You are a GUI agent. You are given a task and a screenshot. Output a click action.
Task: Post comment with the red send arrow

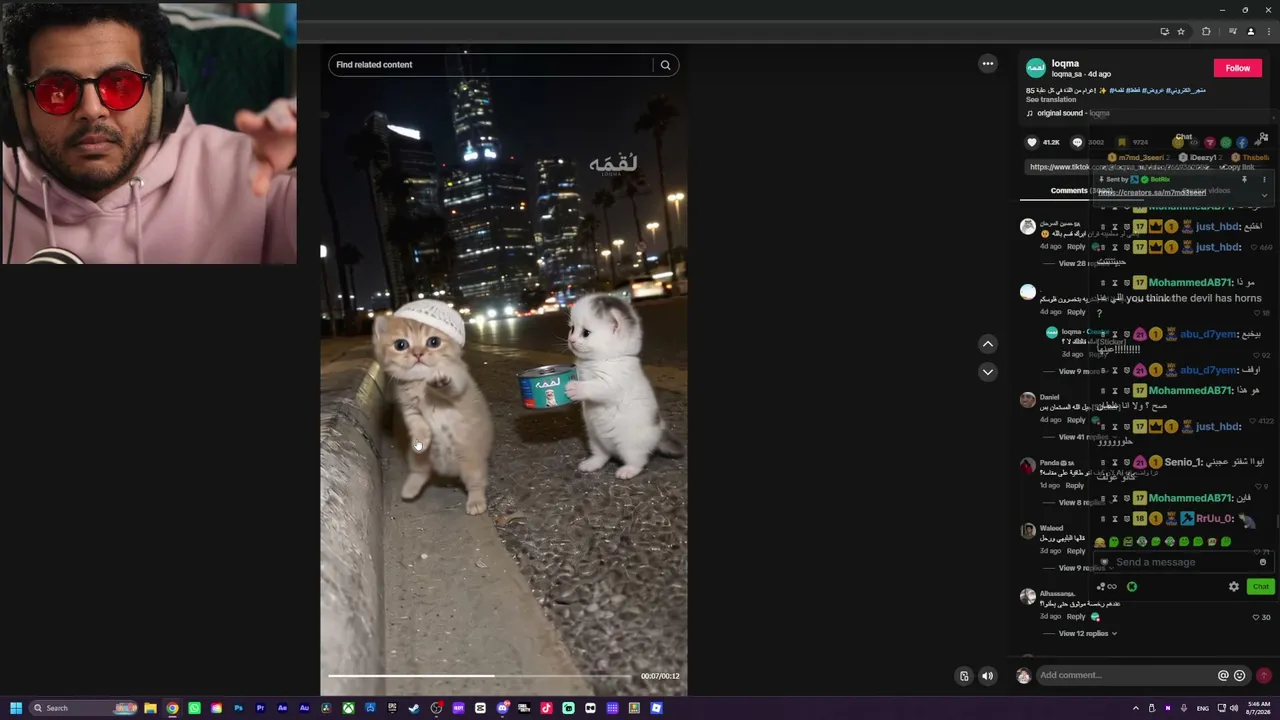(x=1264, y=676)
